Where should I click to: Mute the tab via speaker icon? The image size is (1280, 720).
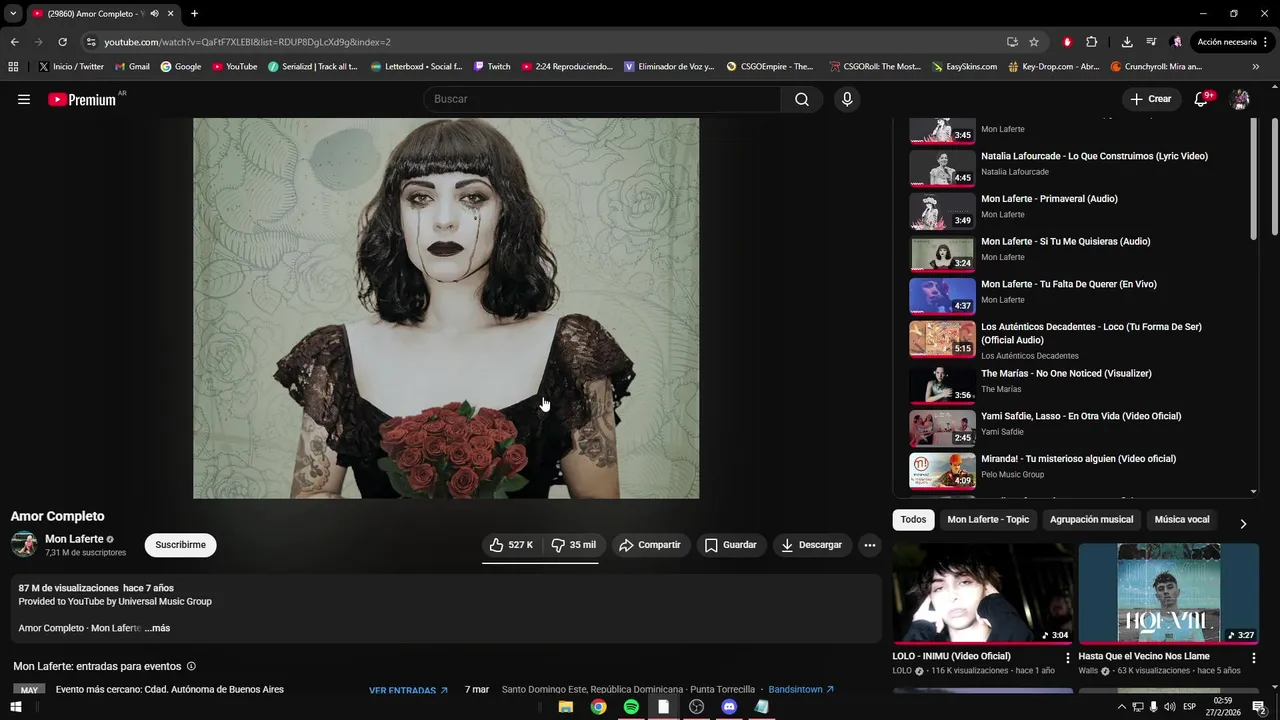[x=154, y=13]
